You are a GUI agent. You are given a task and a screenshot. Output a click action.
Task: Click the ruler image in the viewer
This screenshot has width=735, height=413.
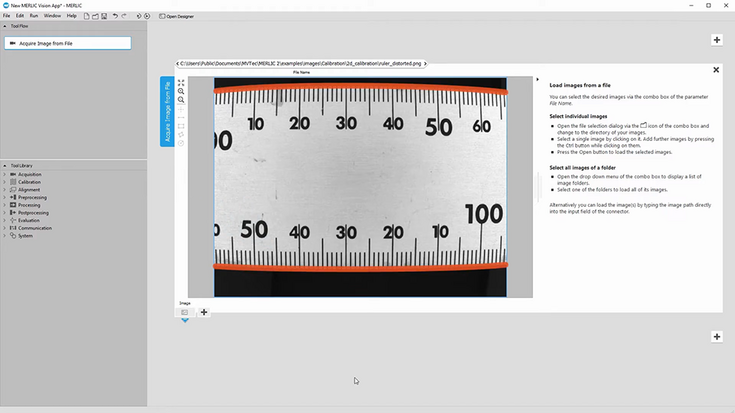[360, 187]
